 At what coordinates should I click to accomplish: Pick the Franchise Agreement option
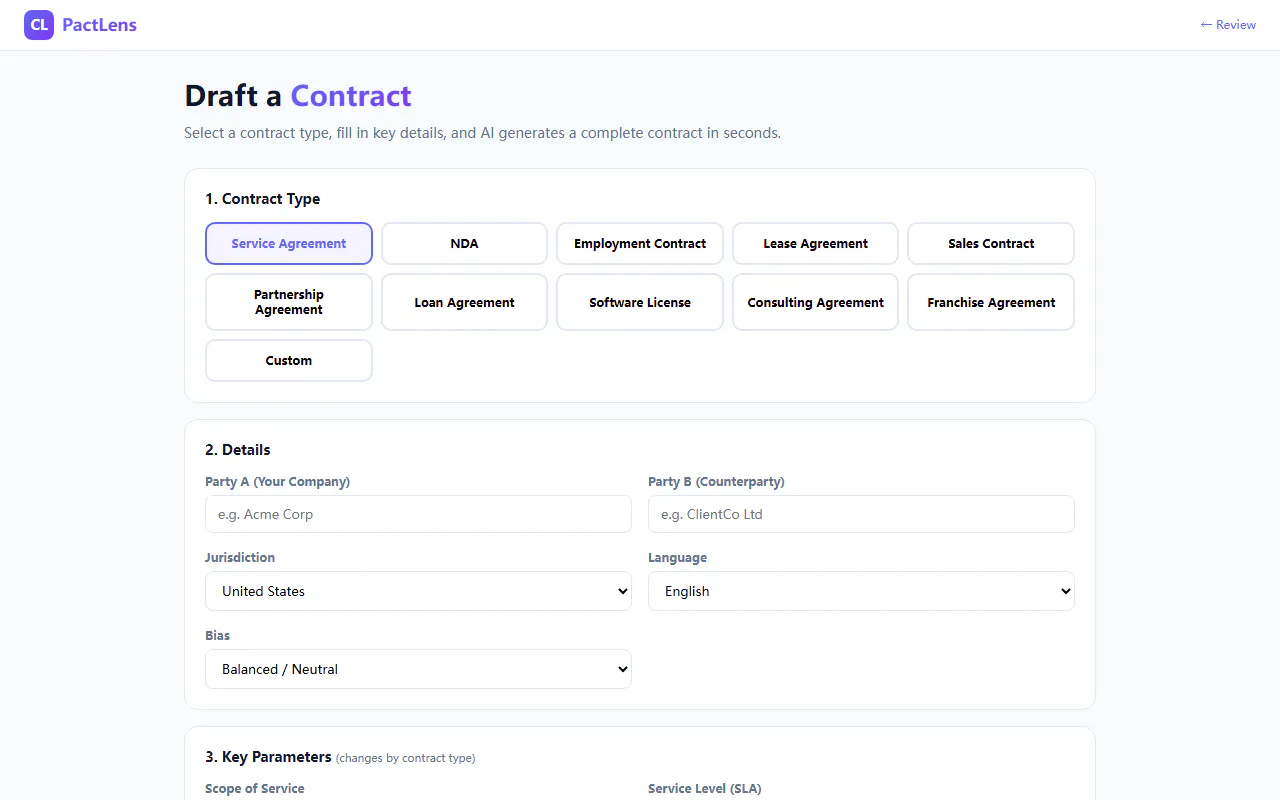991,302
